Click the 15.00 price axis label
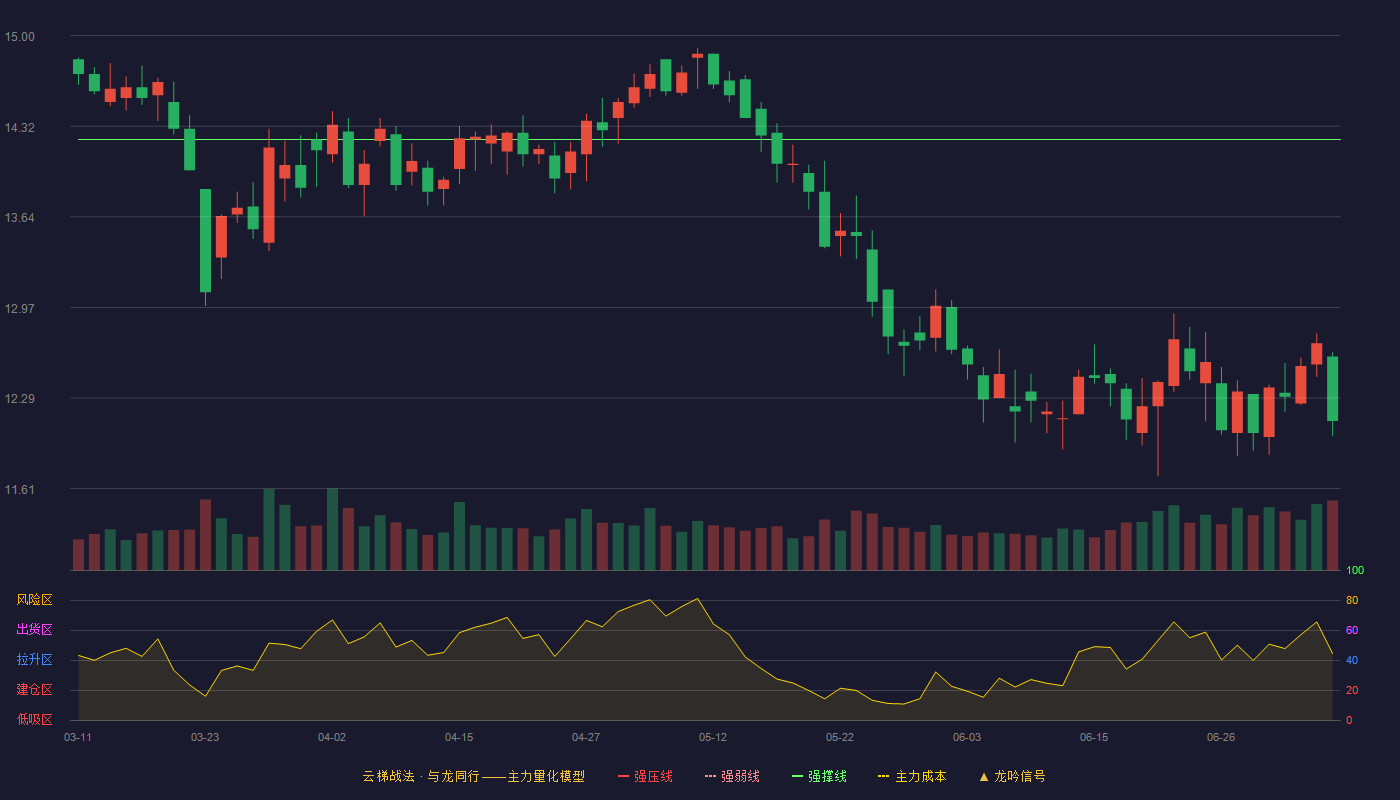 click(x=19, y=37)
